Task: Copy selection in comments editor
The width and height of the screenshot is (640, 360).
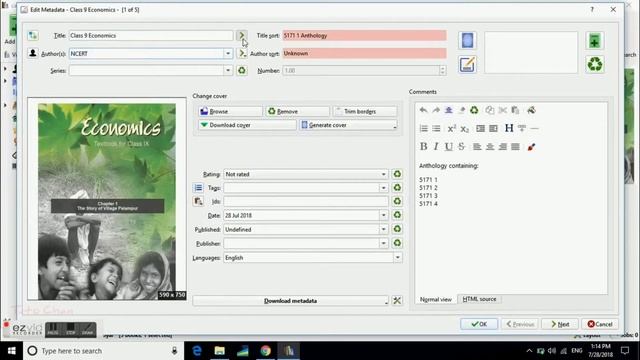Action: [x=490, y=110]
